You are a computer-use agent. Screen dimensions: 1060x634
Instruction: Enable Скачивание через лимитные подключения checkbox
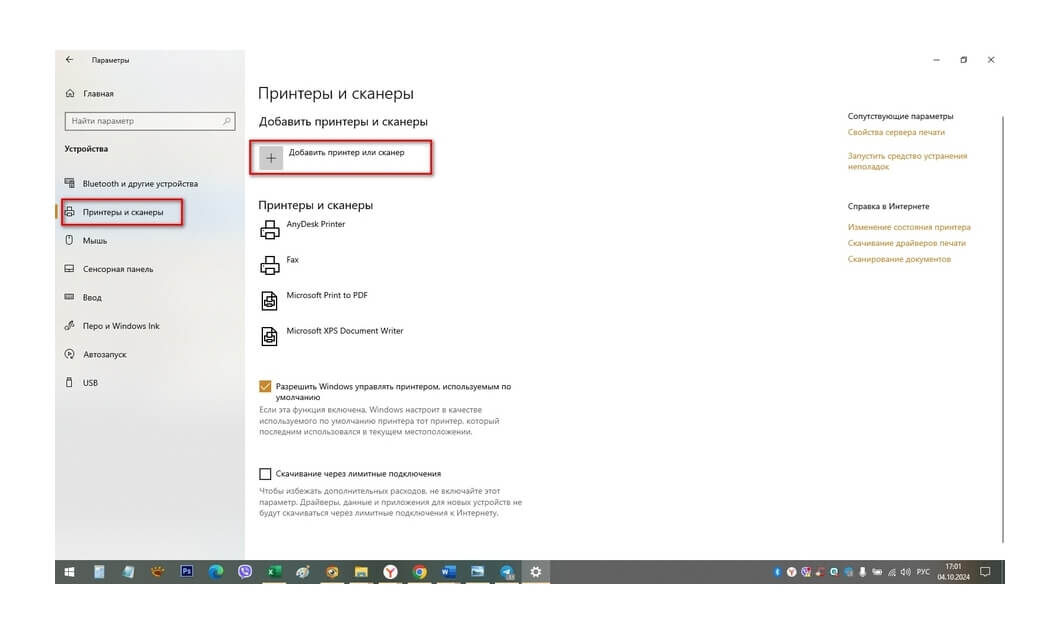[265, 474]
